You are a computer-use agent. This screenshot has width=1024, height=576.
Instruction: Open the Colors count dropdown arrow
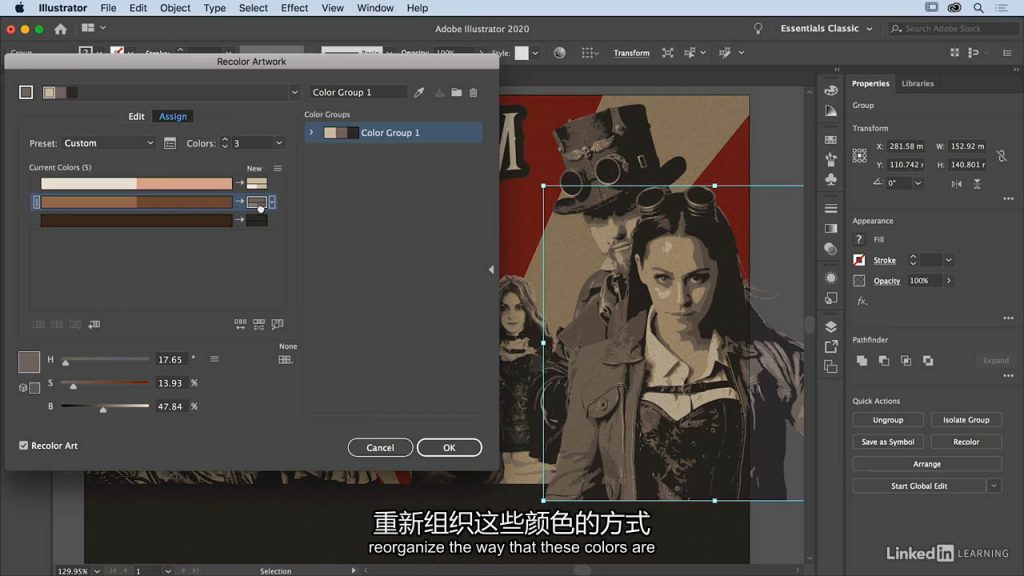click(279, 143)
